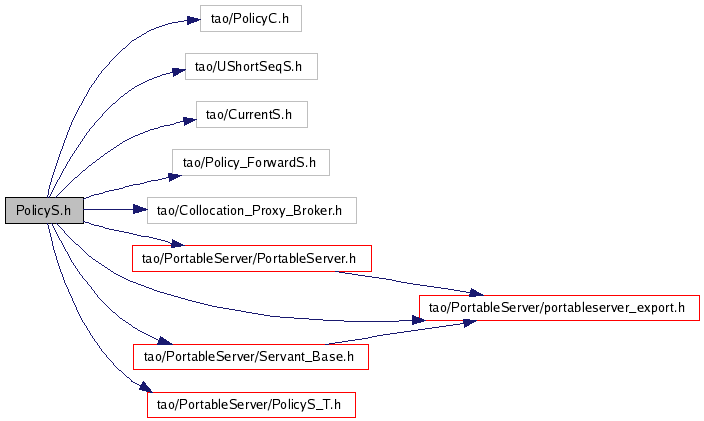Click the arrowhead entering PortableServer.h node

point(176,243)
